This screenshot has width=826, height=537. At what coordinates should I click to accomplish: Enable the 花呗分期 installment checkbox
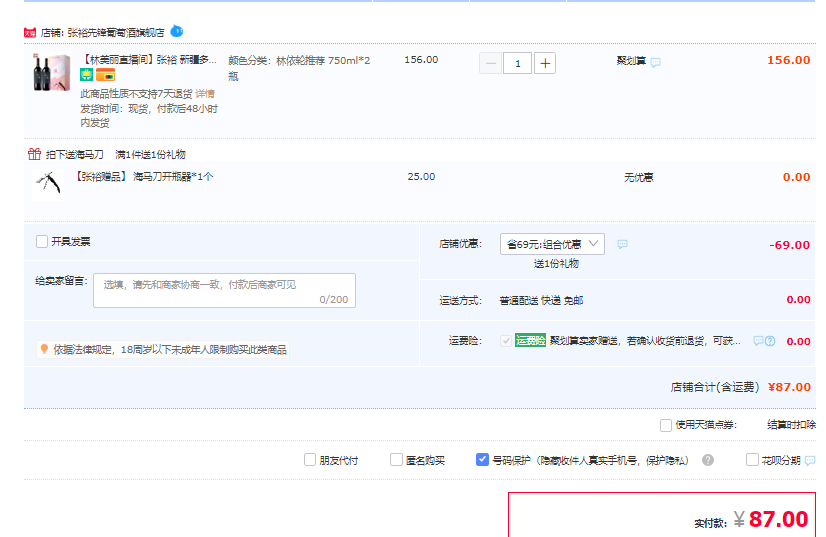(752, 460)
